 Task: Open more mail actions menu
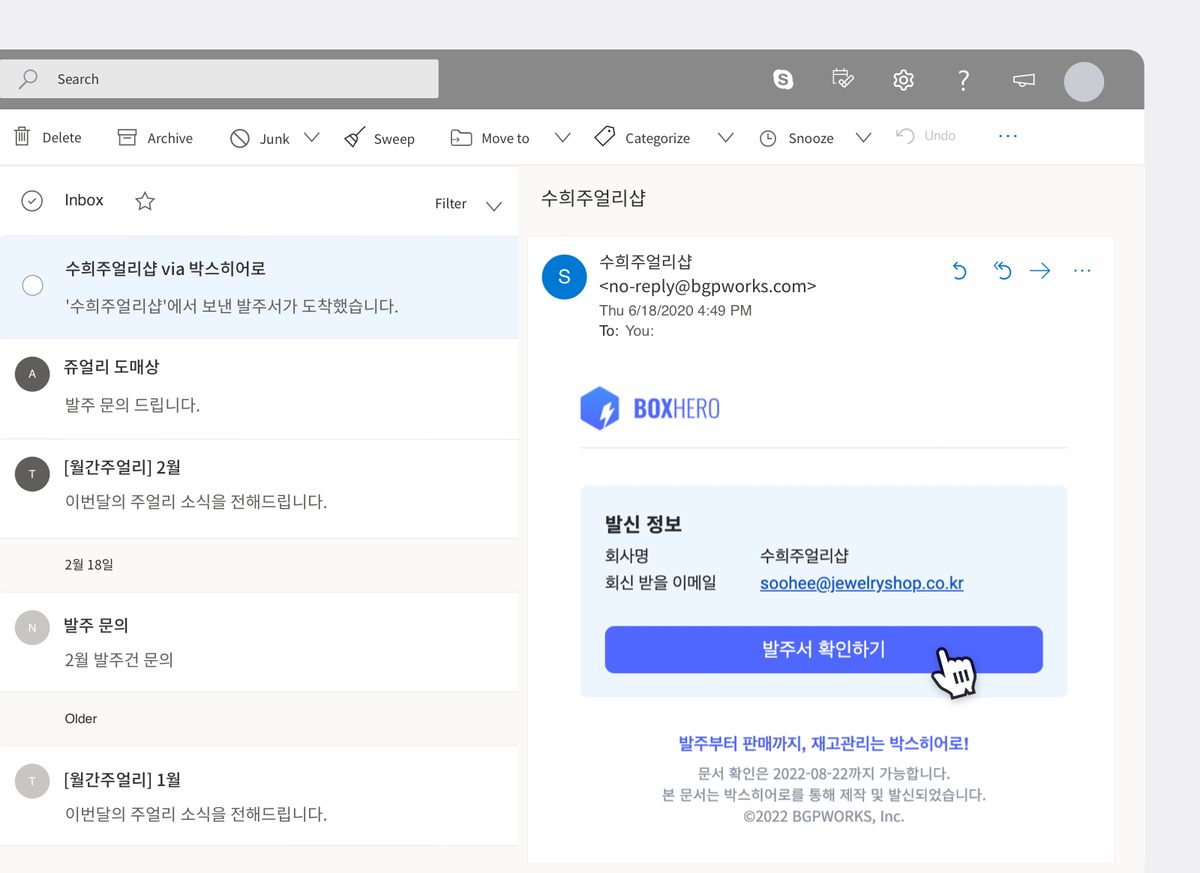point(1007,136)
